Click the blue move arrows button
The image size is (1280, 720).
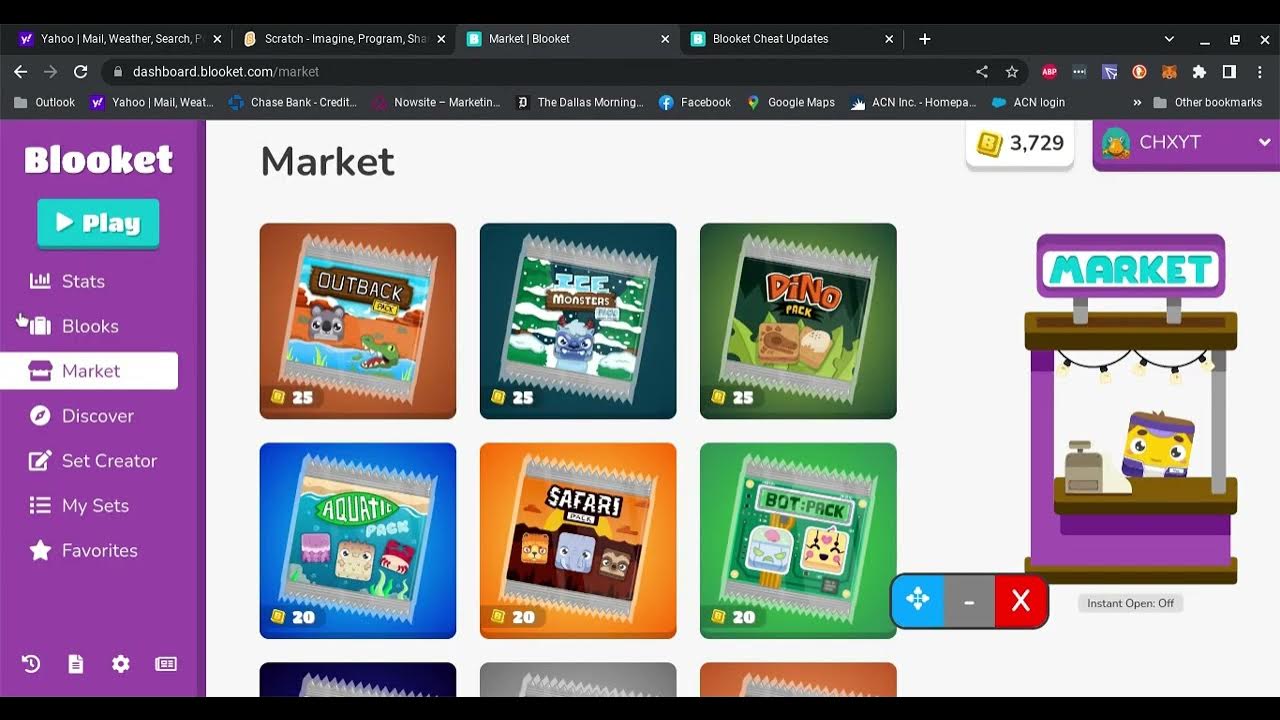coord(918,600)
